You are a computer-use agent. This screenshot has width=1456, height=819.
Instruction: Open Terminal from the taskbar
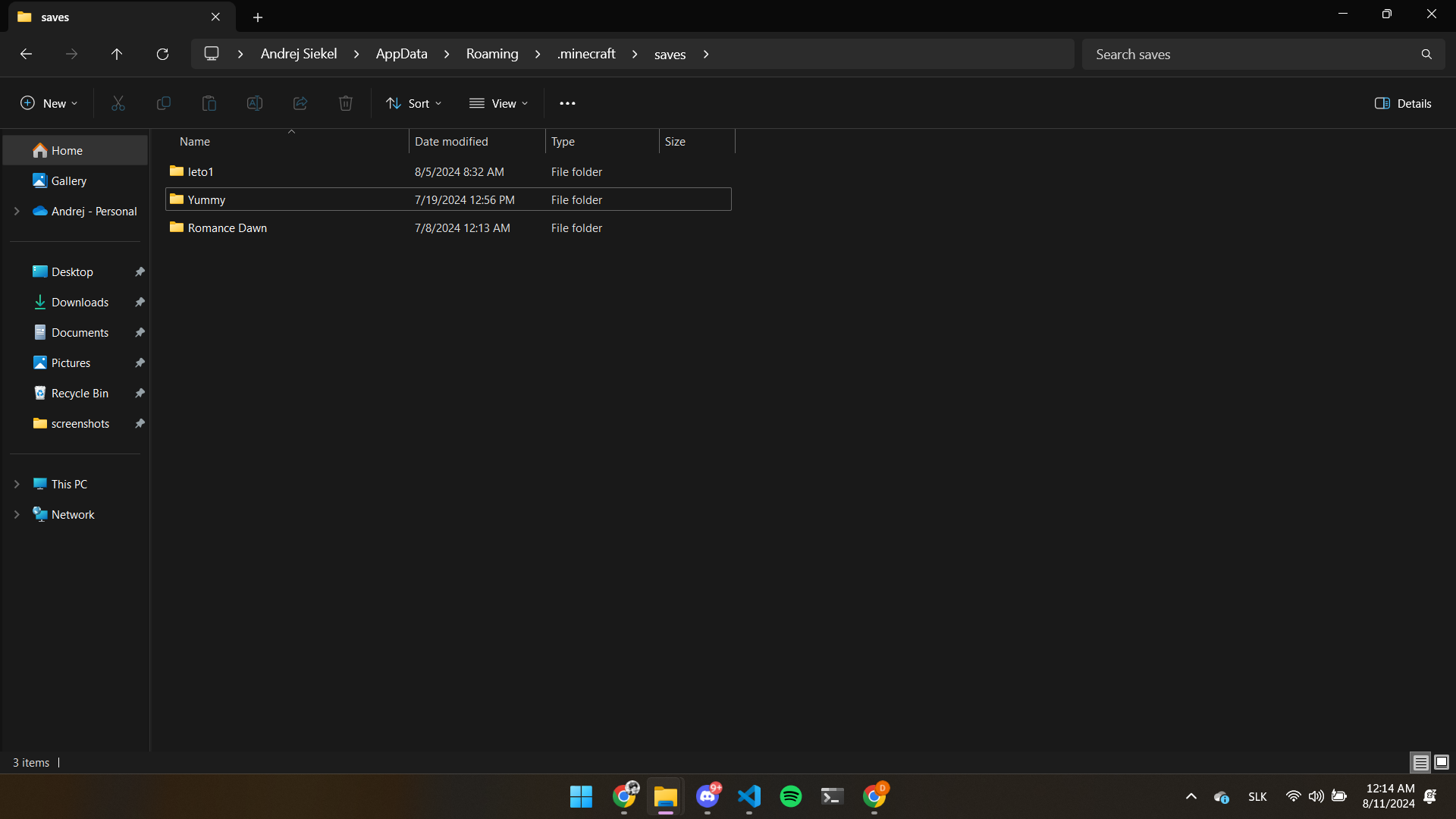[x=833, y=796]
